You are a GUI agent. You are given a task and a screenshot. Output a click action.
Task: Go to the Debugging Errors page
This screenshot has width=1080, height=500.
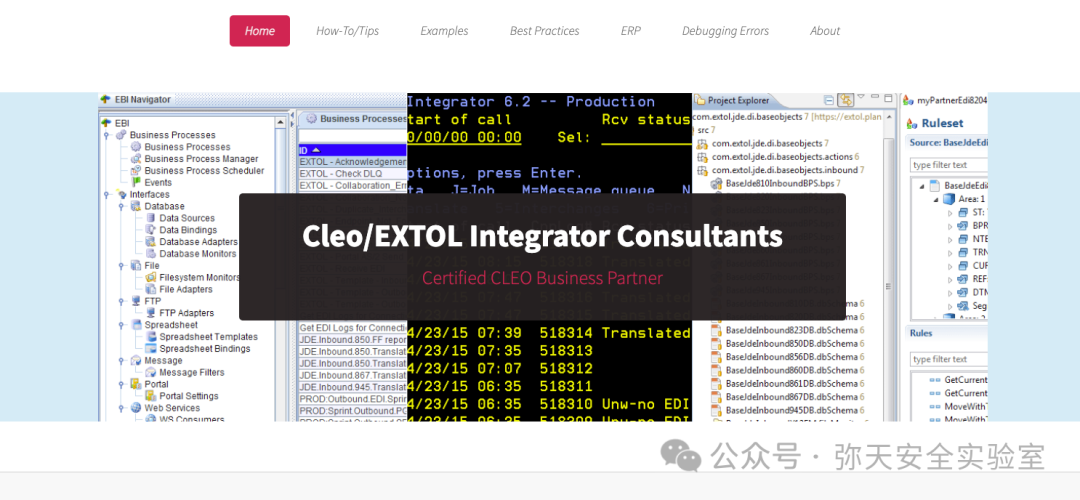click(x=725, y=31)
